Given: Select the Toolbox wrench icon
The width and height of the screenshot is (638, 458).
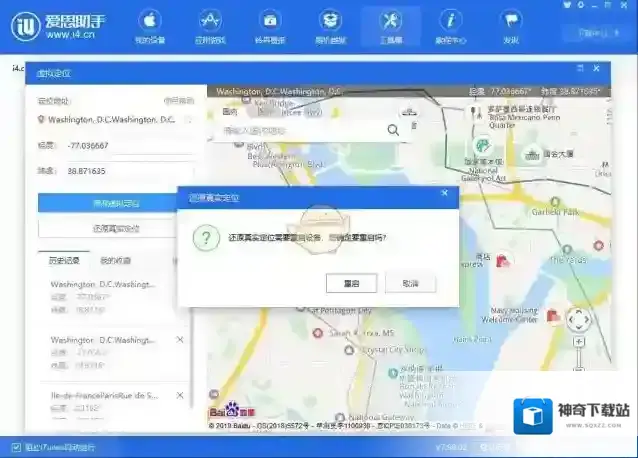Looking at the screenshot, I should [x=391, y=25].
